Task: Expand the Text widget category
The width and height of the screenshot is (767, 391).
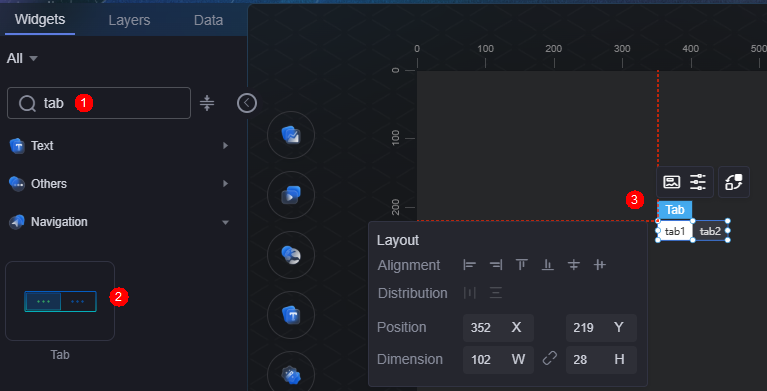Action: pos(119,146)
